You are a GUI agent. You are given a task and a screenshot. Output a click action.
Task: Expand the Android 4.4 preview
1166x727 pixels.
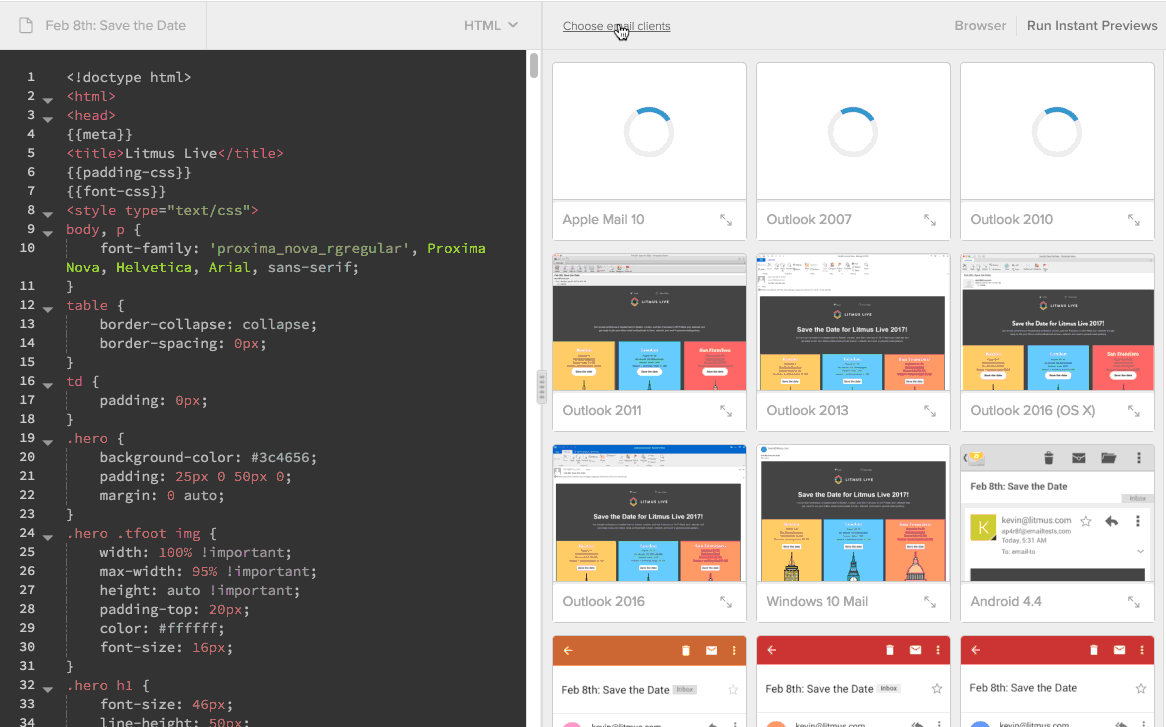(x=1133, y=602)
